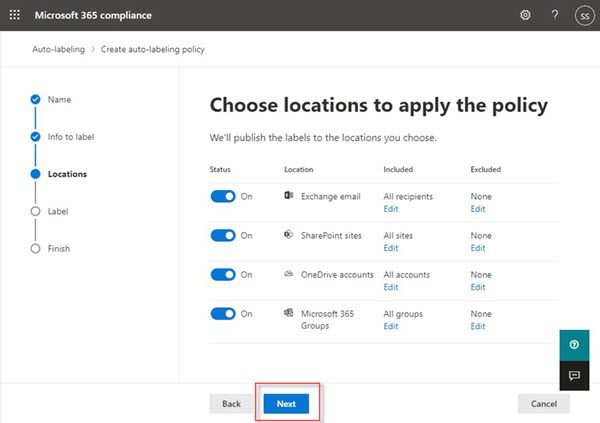Select the Locations step label
Viewport: 600px width, 423px height.
pyautogui.click(x=67, y=174)
